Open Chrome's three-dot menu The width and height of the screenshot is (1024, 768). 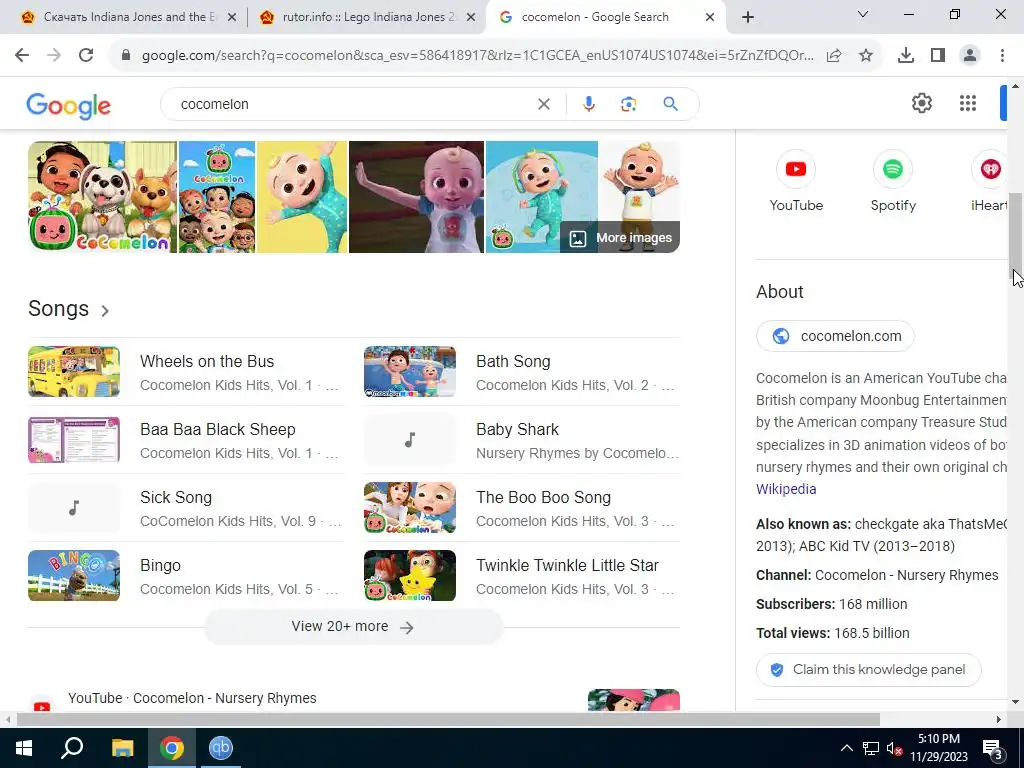(1002, 56)
